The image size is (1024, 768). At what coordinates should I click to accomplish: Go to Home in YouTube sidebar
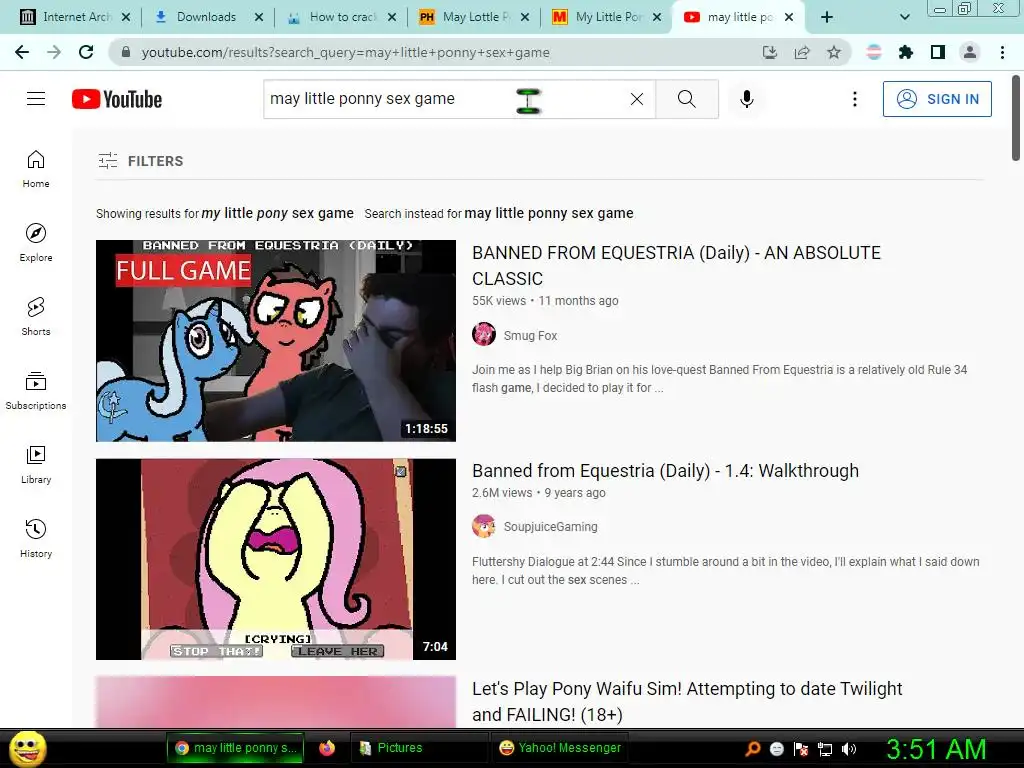pos(36,169)
